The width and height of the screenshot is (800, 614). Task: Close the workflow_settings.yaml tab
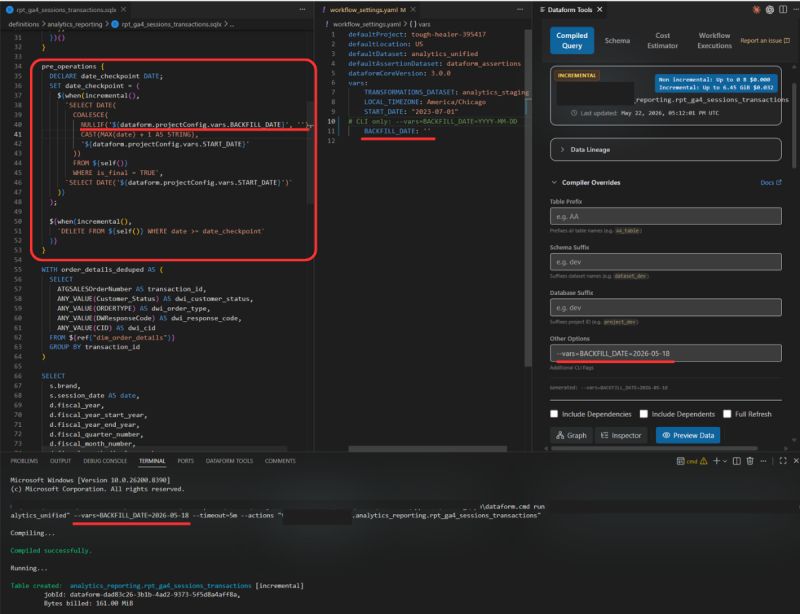click(x=413, y=10)
